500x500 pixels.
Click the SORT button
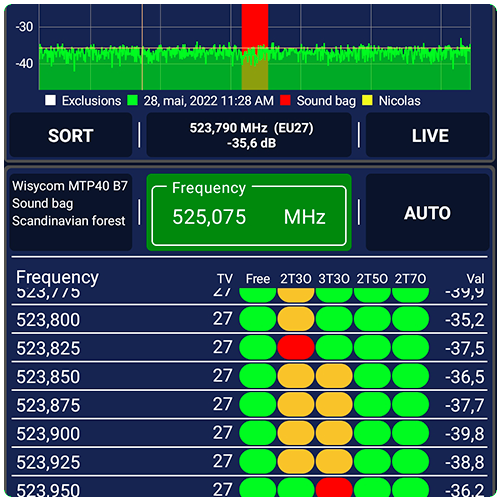(x=71, y=135)
